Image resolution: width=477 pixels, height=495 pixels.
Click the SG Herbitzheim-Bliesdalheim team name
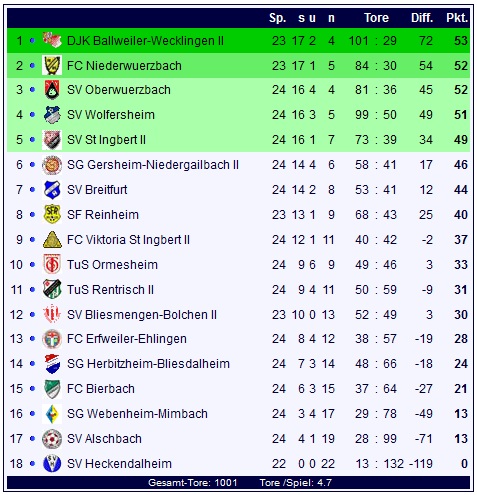[148, 364]
